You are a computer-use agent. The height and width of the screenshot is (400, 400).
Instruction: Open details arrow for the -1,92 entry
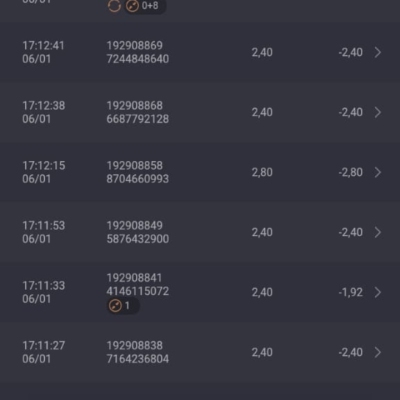tap(378, 292)
